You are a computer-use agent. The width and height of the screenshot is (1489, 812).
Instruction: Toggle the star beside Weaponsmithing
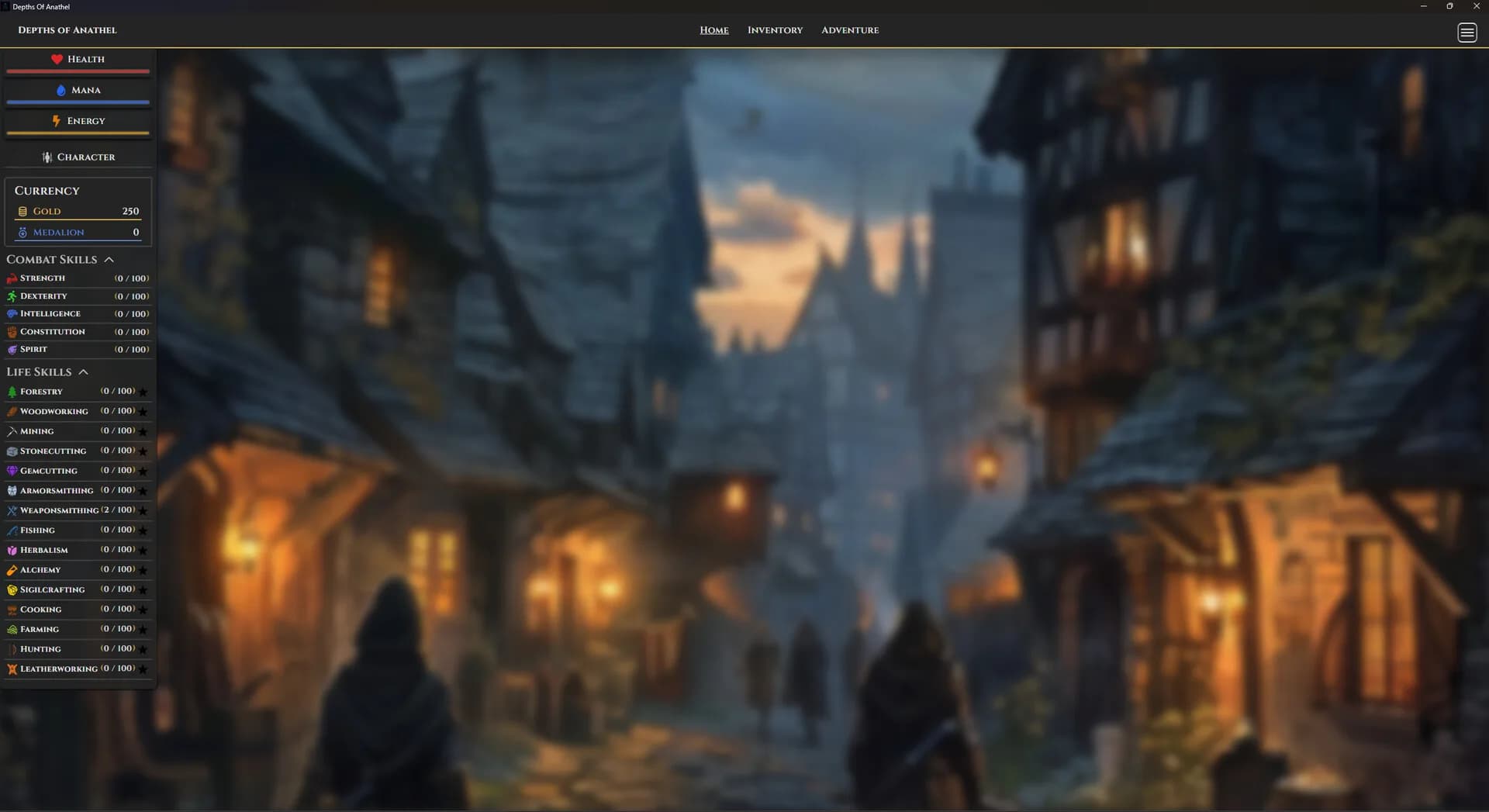[x=143, y=510]
